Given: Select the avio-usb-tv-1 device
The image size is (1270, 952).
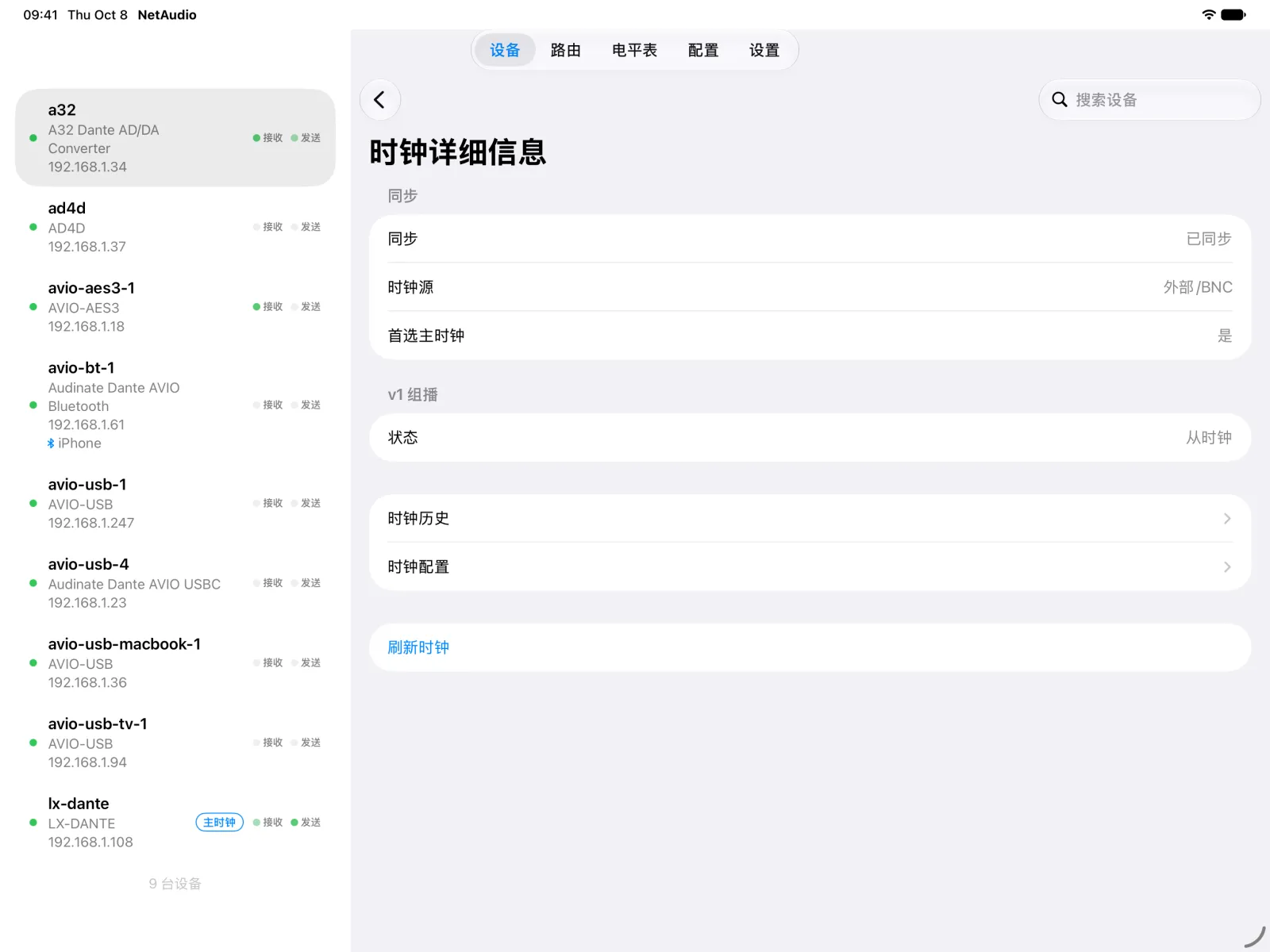Looking at the screenshot, I should pos(175,743).
